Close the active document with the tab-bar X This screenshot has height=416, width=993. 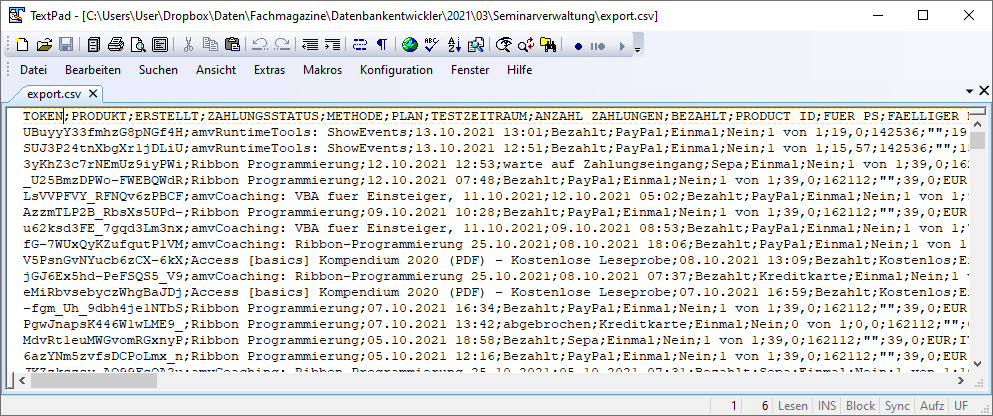coord(984,91)
